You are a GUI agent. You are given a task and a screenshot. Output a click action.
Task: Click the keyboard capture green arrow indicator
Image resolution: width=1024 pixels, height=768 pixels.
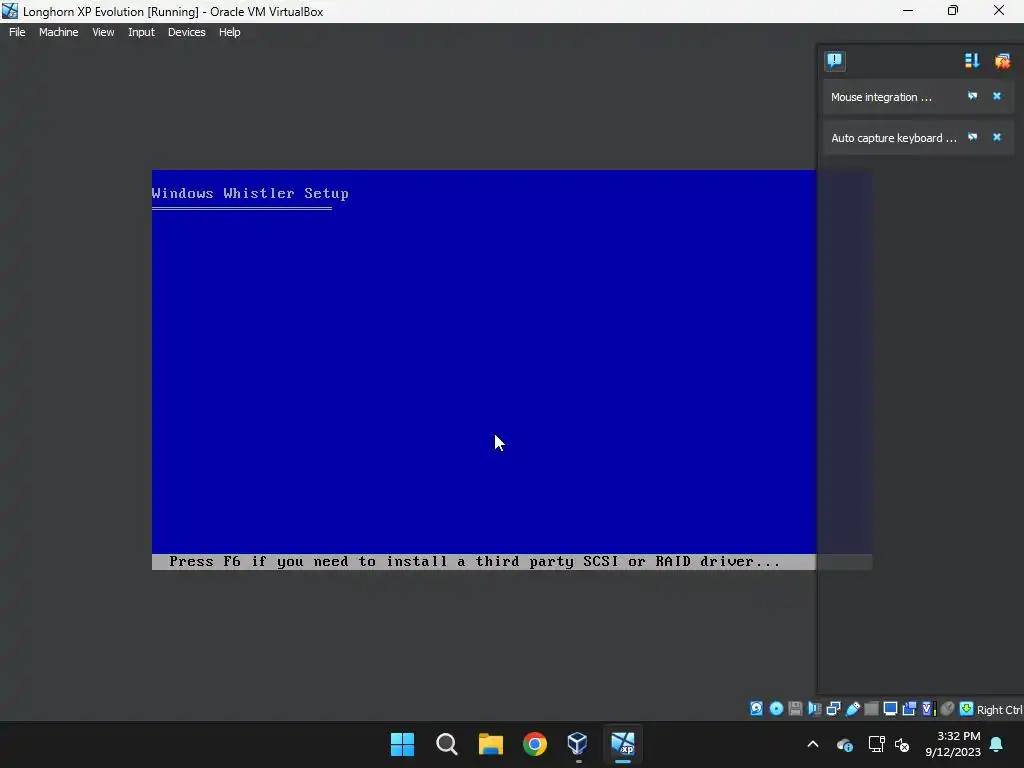[x=967, y=709]
